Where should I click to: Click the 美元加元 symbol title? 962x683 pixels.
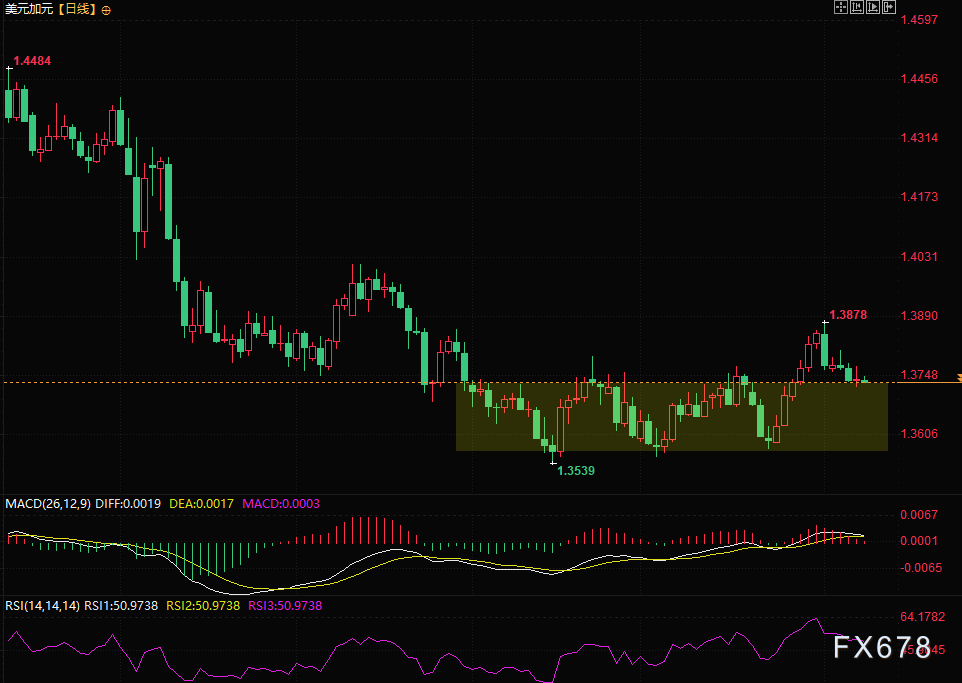click(27, 9)
